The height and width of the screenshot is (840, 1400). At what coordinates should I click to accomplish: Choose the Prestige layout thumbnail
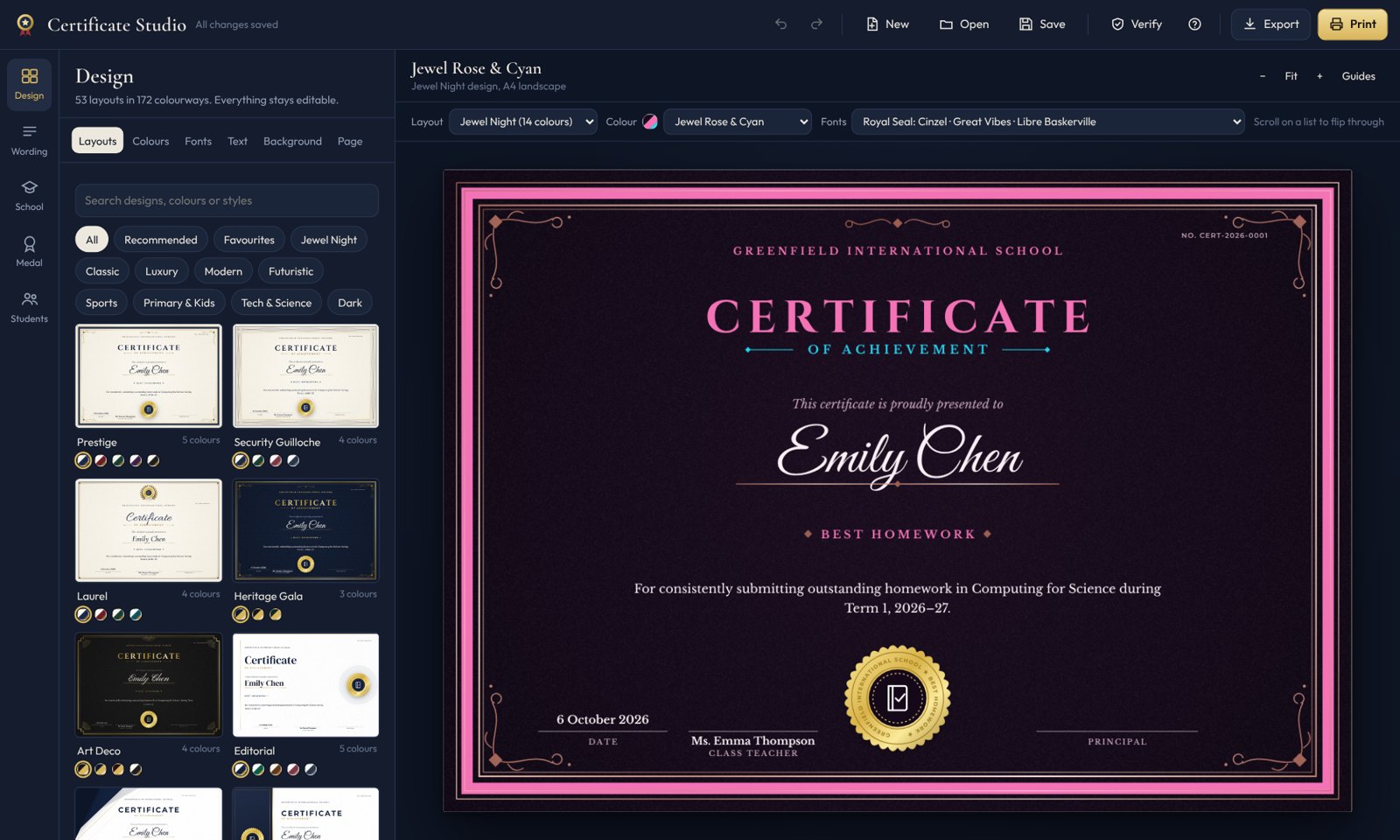149,376
